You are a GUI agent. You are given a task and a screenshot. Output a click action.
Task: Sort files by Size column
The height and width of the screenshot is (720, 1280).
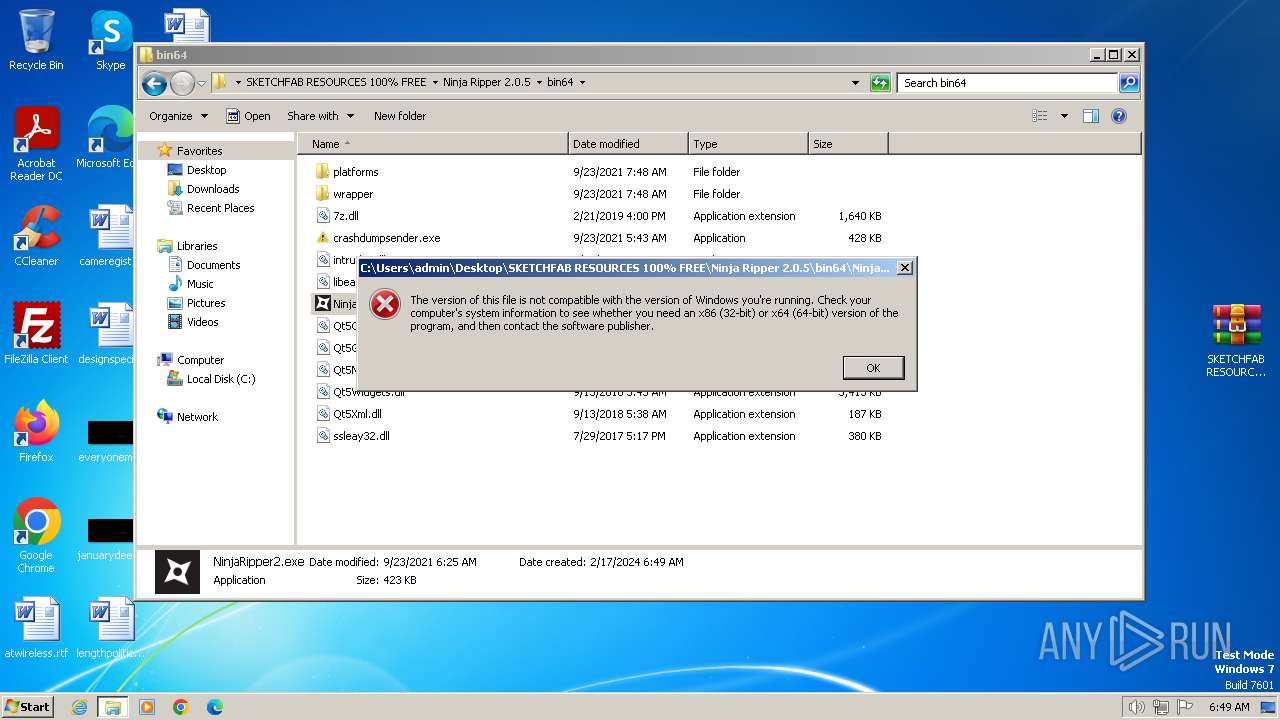[x=848, y=144]
